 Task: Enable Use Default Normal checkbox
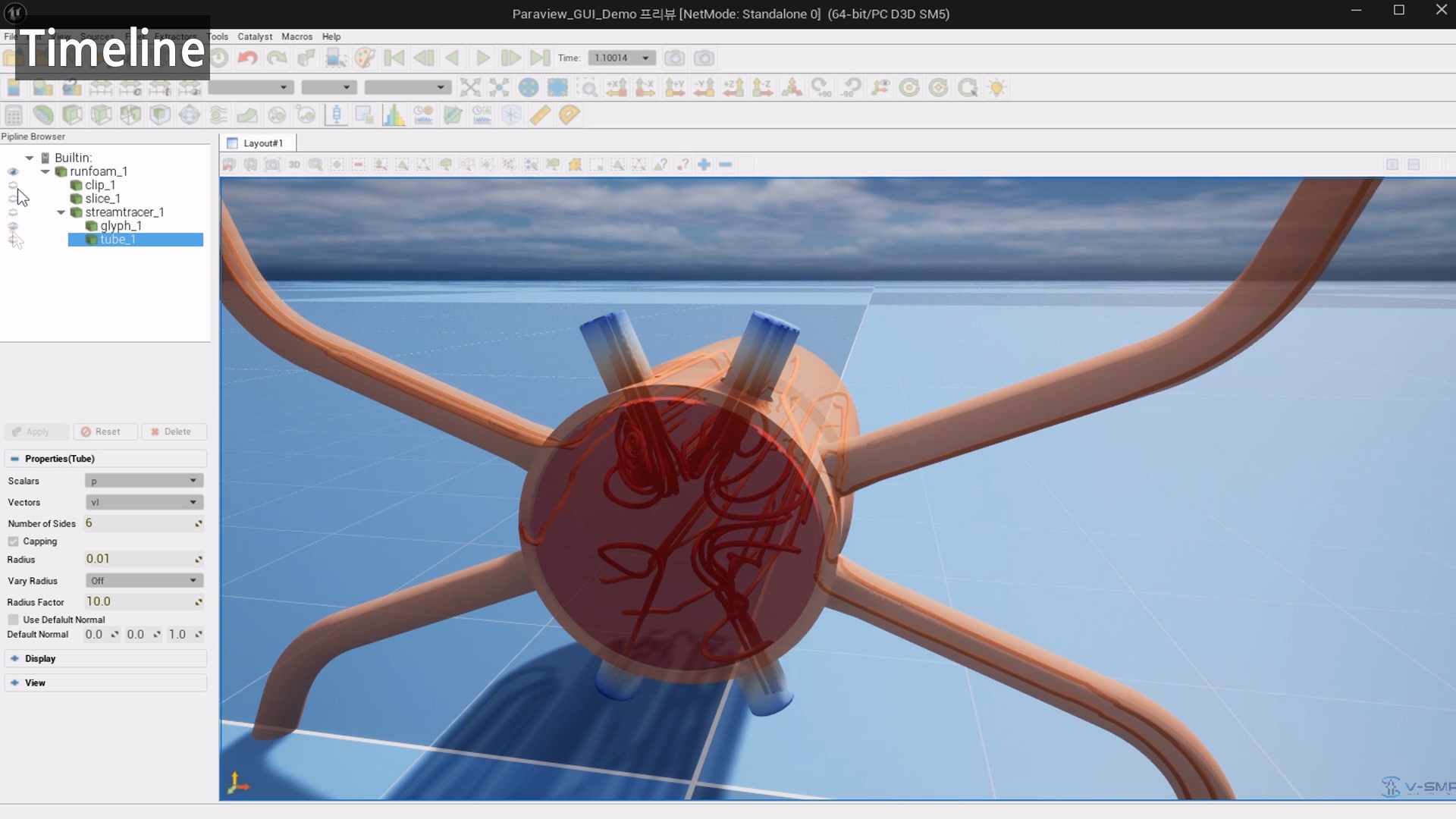click(x=14, y=620)
